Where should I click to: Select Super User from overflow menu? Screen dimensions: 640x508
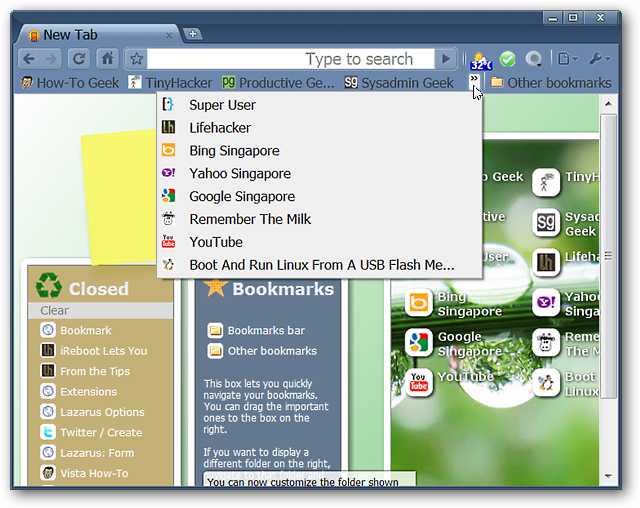coord(320,105)
